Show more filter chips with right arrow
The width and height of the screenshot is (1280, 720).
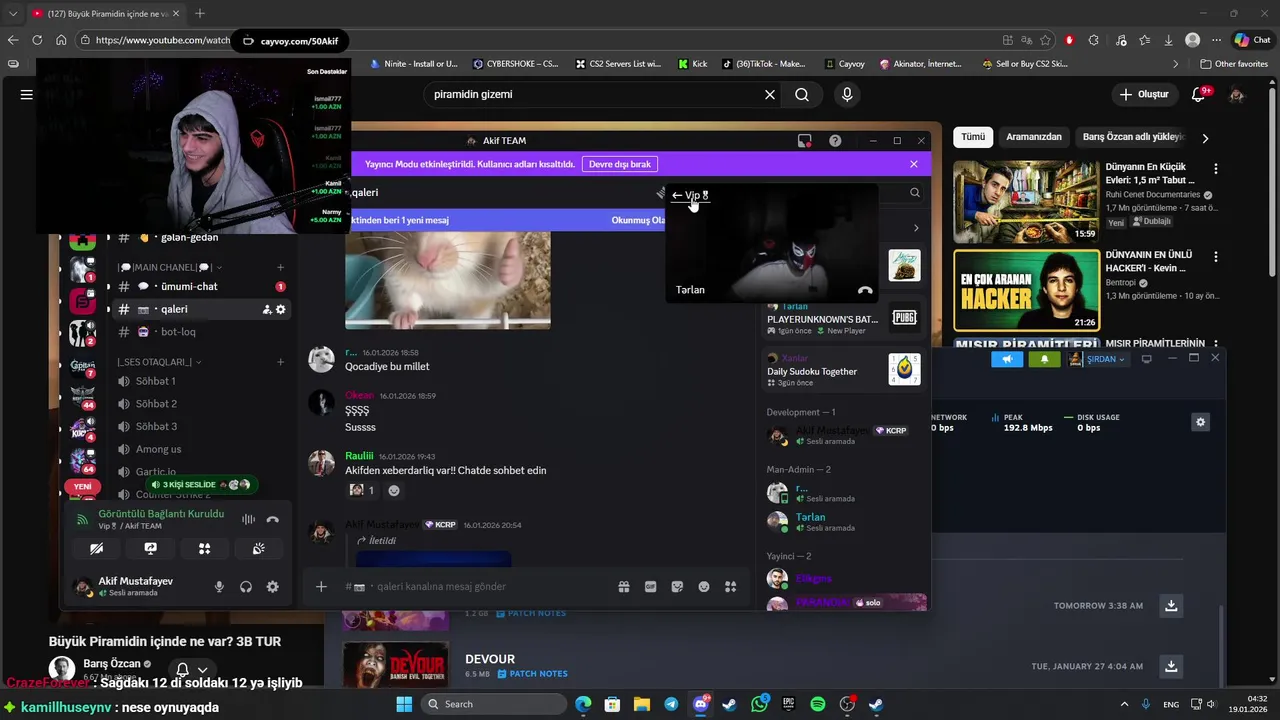click(x=1205, y=138)
